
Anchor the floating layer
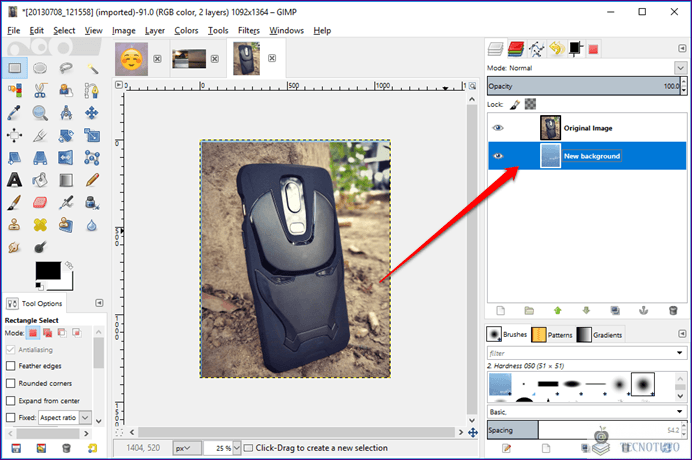click(x=643, y=311)
